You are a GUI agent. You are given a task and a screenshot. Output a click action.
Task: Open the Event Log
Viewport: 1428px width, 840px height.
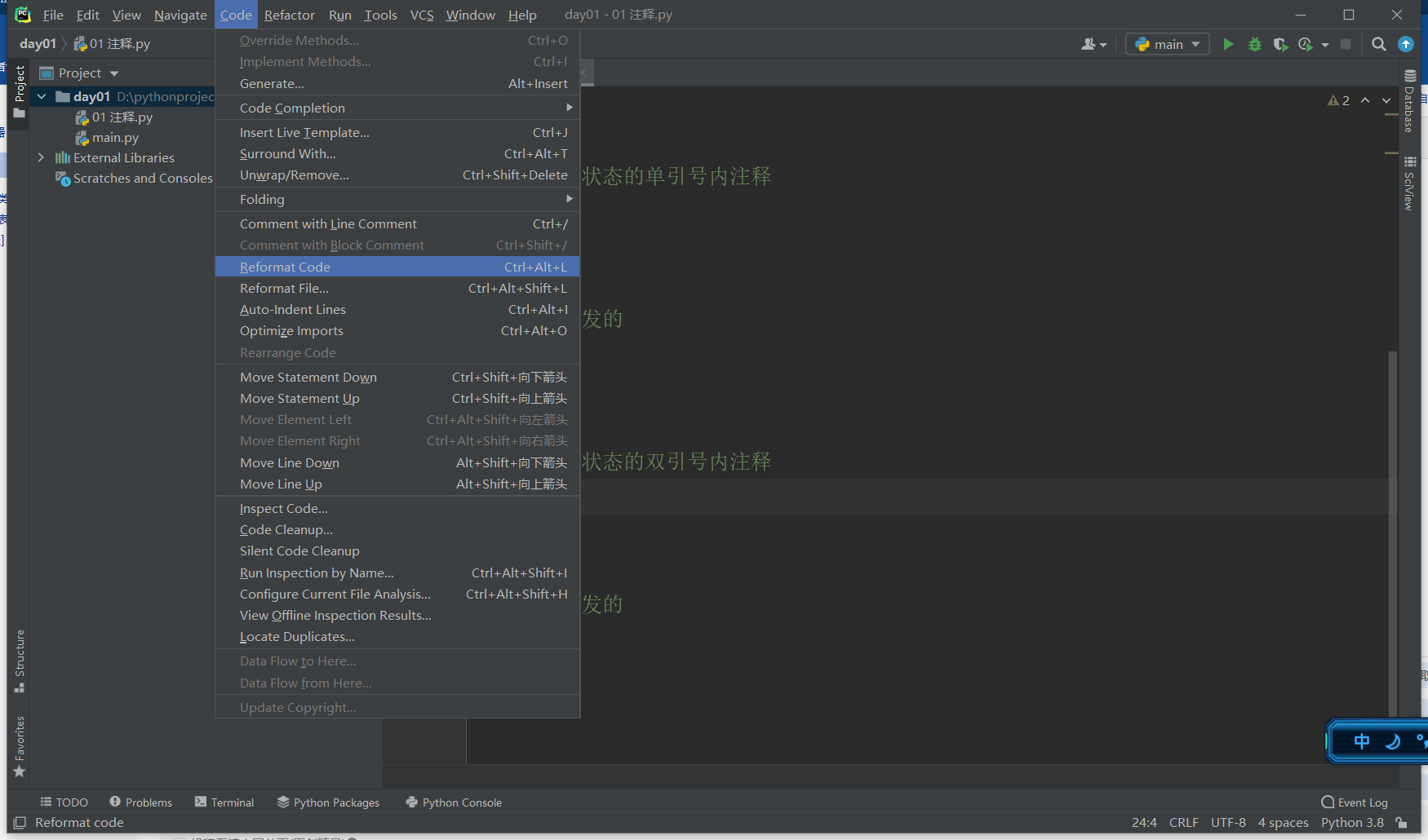point(1355,802)
